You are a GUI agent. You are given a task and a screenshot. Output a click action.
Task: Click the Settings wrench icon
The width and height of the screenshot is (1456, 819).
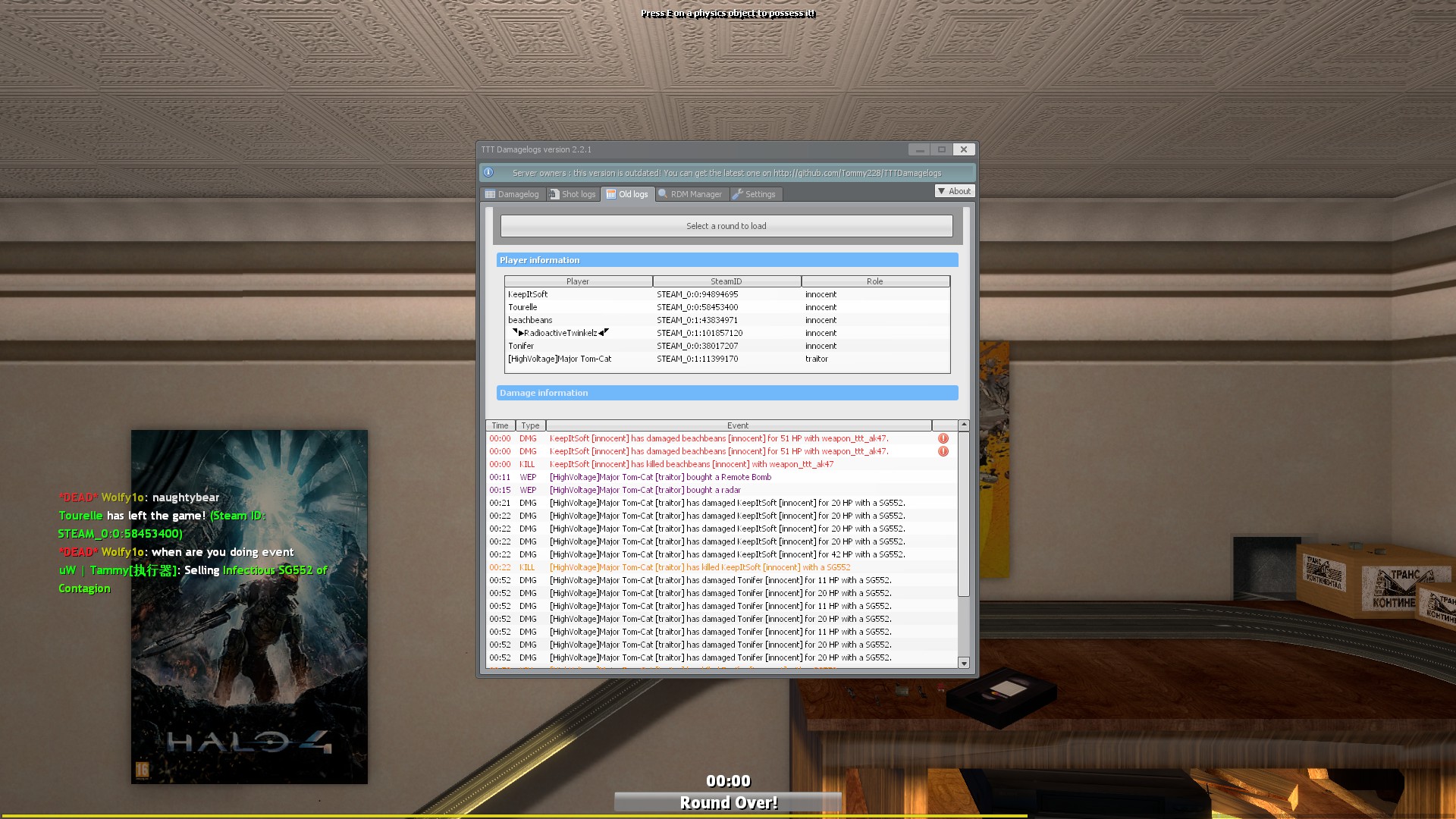coord(737,194)
